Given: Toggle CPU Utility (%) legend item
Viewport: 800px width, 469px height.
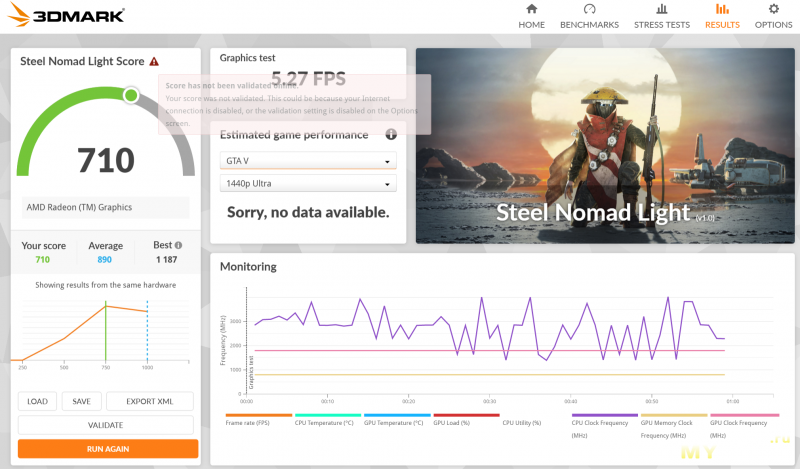Looking at the screenshot, I should pos(521,423).
